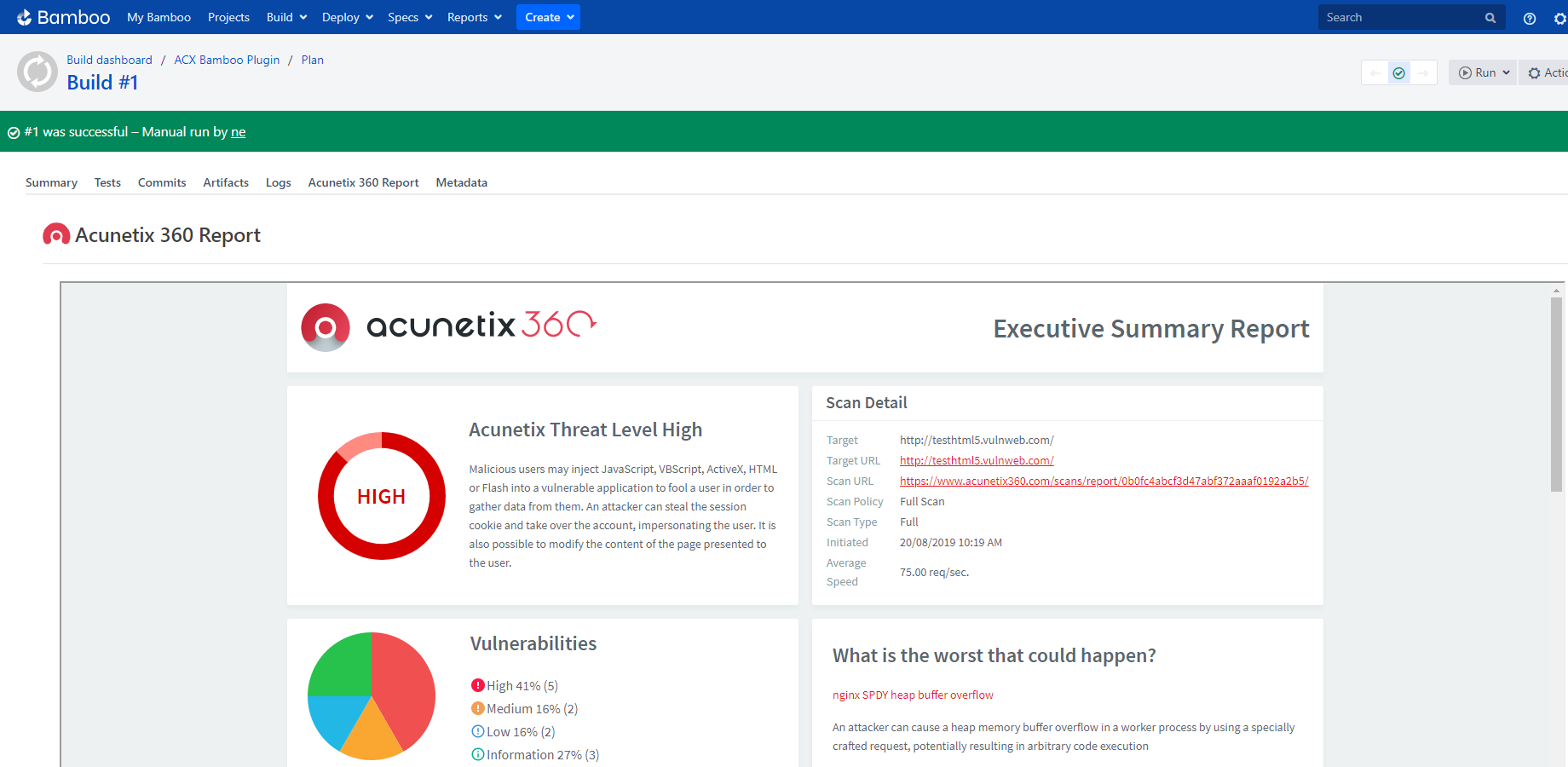Click the Target value http://testhtml5.vulnweb.com/
The height and width of the screenshot is (767, 1568).
coord(977,440)
